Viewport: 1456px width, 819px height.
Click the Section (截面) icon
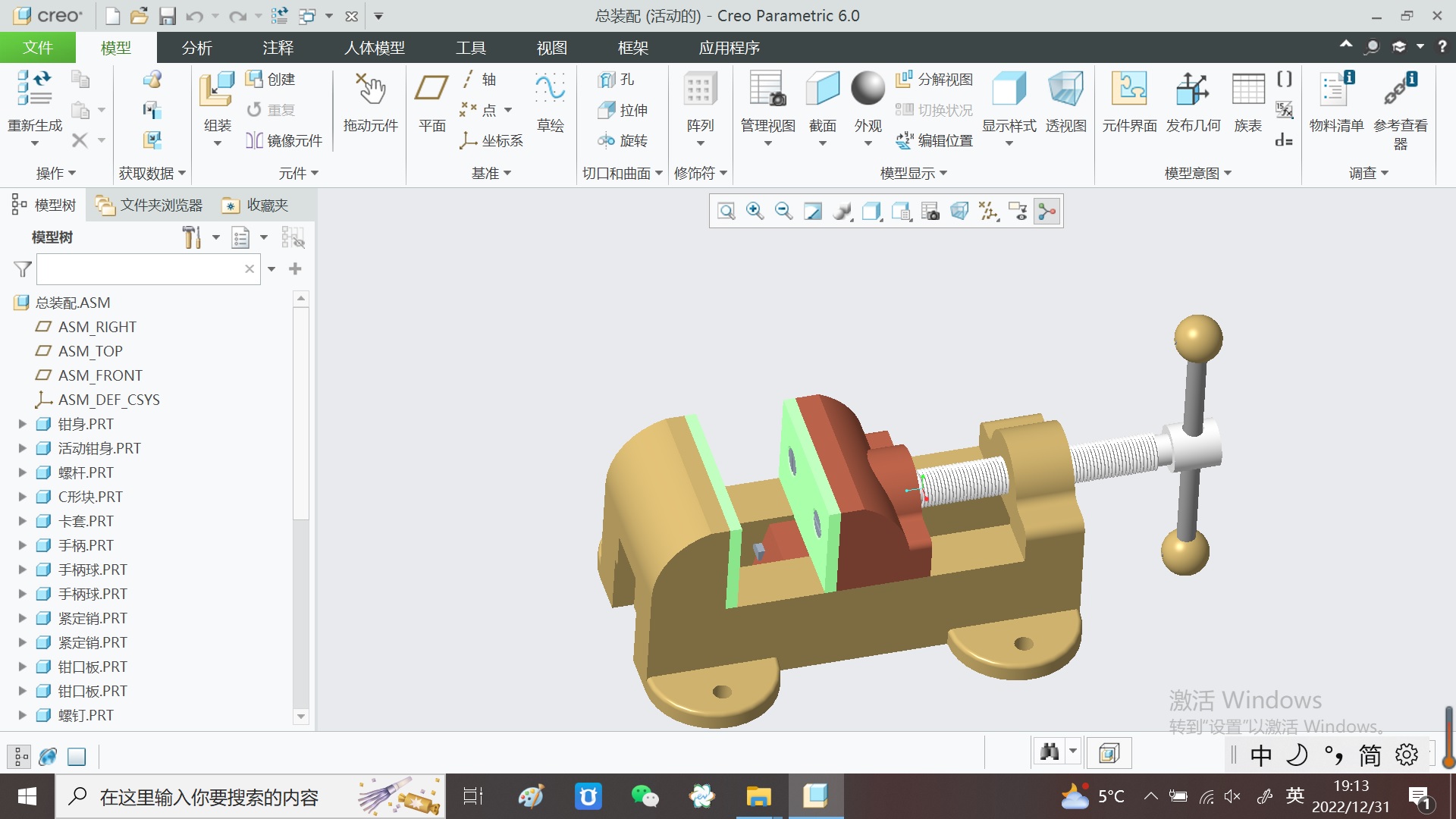click(822, 89)
